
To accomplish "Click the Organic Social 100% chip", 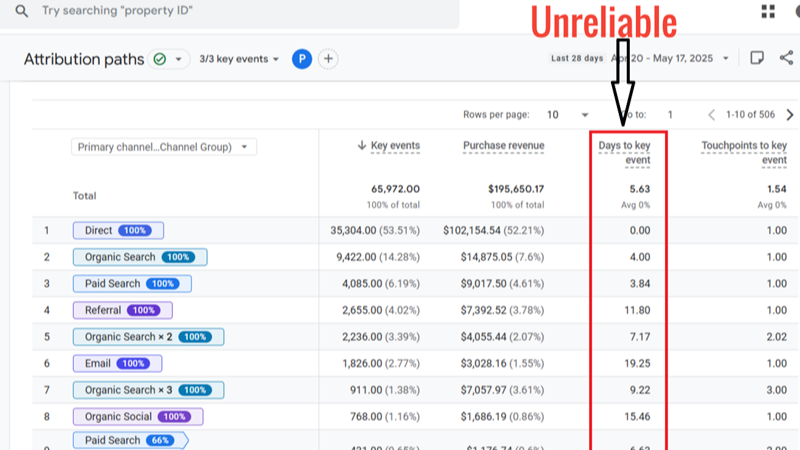I will pyautogui.click(x=138, y=417).
